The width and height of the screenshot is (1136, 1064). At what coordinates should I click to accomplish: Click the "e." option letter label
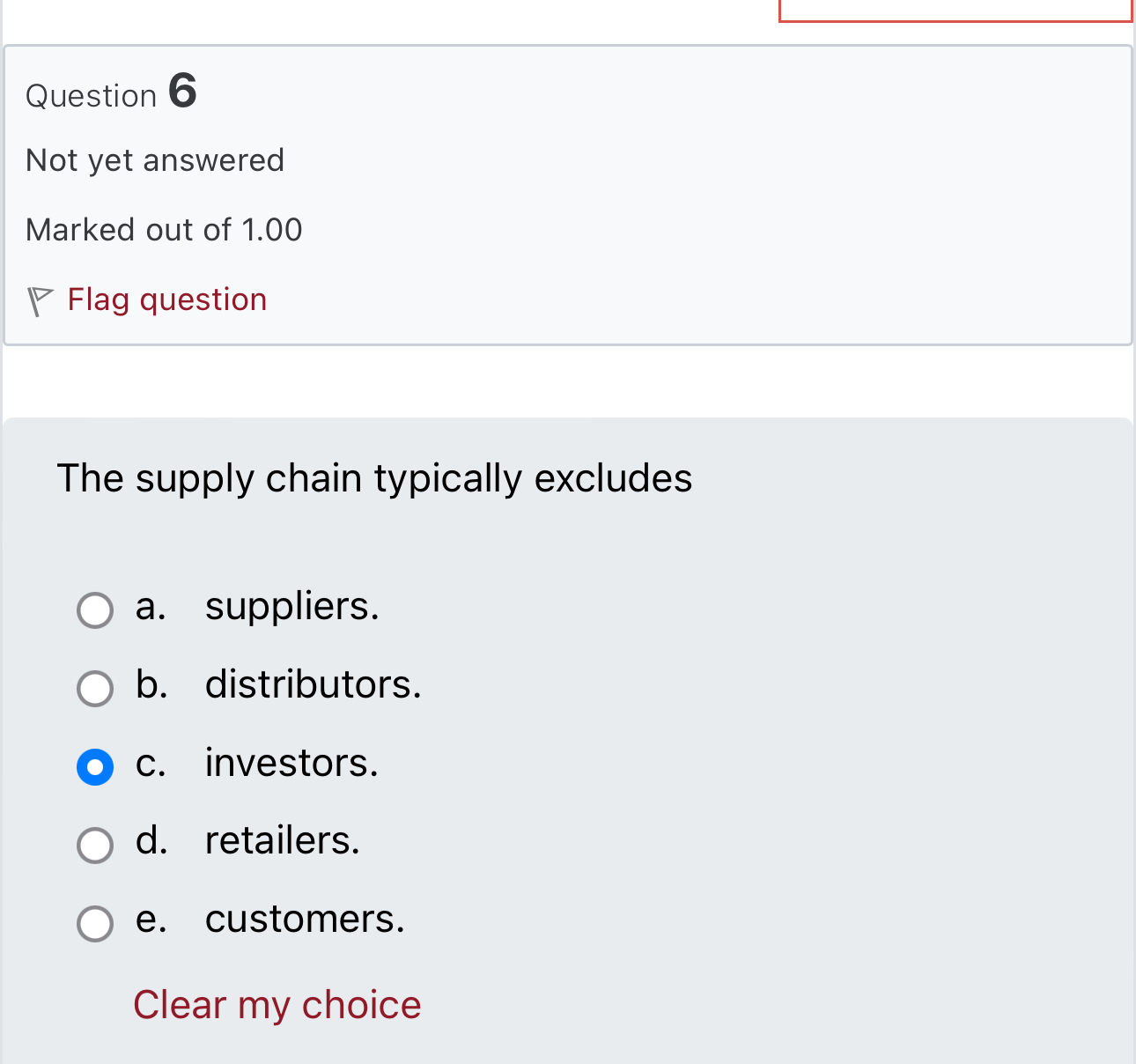pyautogui.click(x=151, y=919)
